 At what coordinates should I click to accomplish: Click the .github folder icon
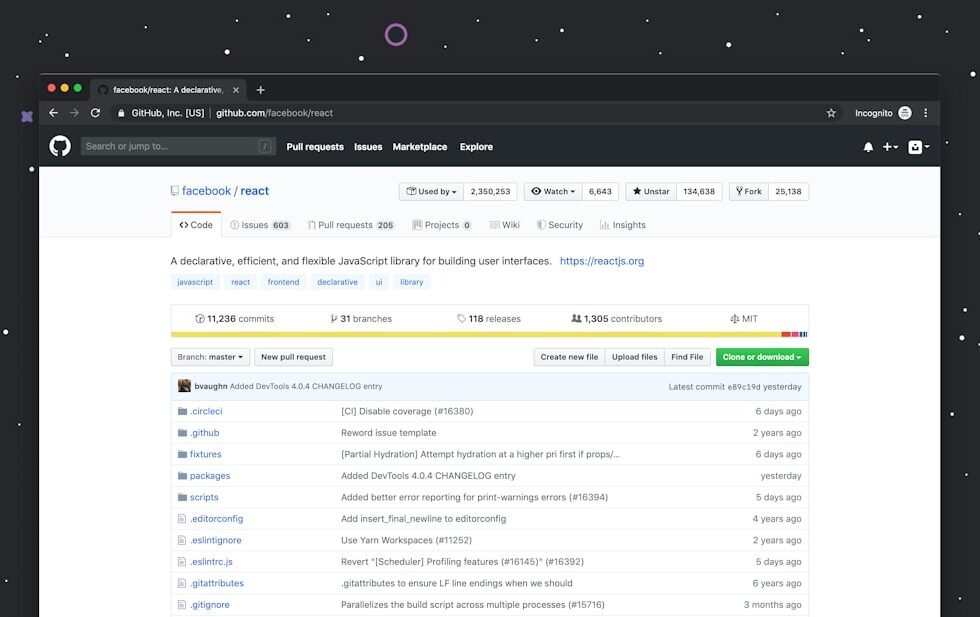[182, 433]
